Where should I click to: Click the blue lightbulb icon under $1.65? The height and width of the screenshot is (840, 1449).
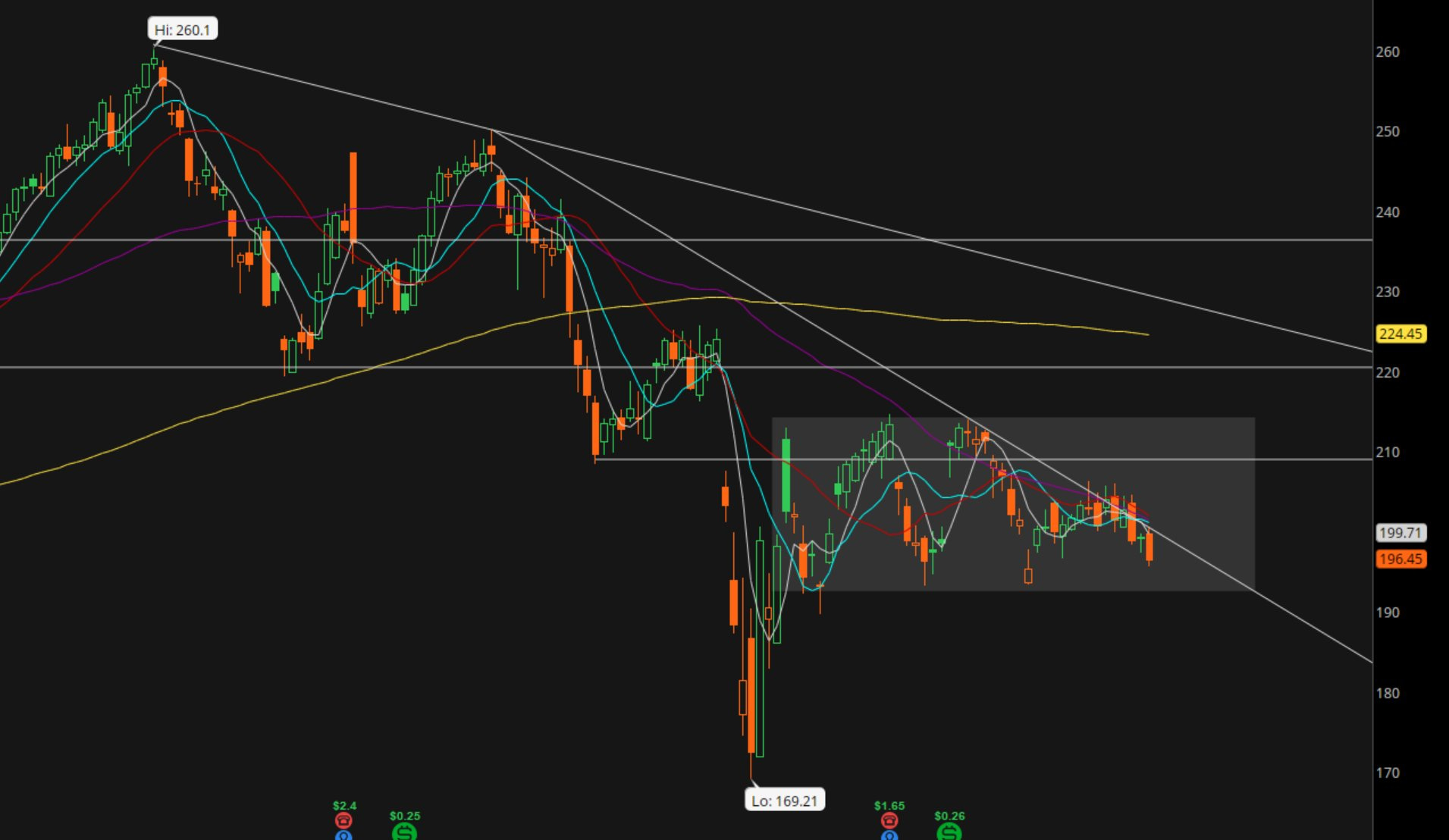pos(889,835)
